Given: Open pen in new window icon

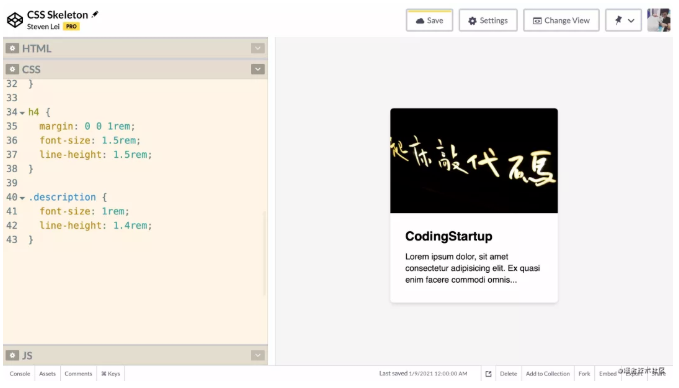Looking at the screenshot, I should [x=488, y=374].
